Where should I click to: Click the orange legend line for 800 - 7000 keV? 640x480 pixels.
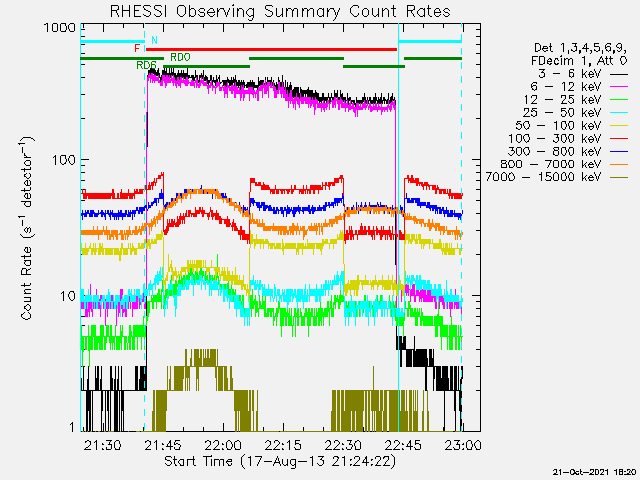click(619, 164)
